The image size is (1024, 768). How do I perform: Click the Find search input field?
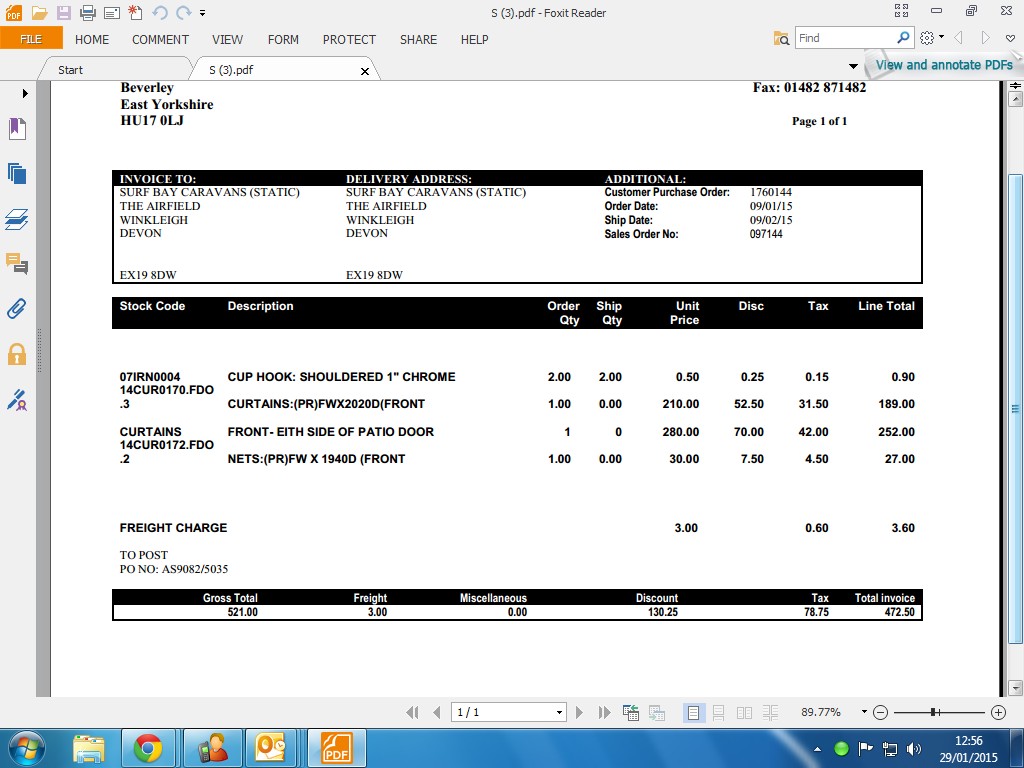pyautogui.click(x=845, y=38)
